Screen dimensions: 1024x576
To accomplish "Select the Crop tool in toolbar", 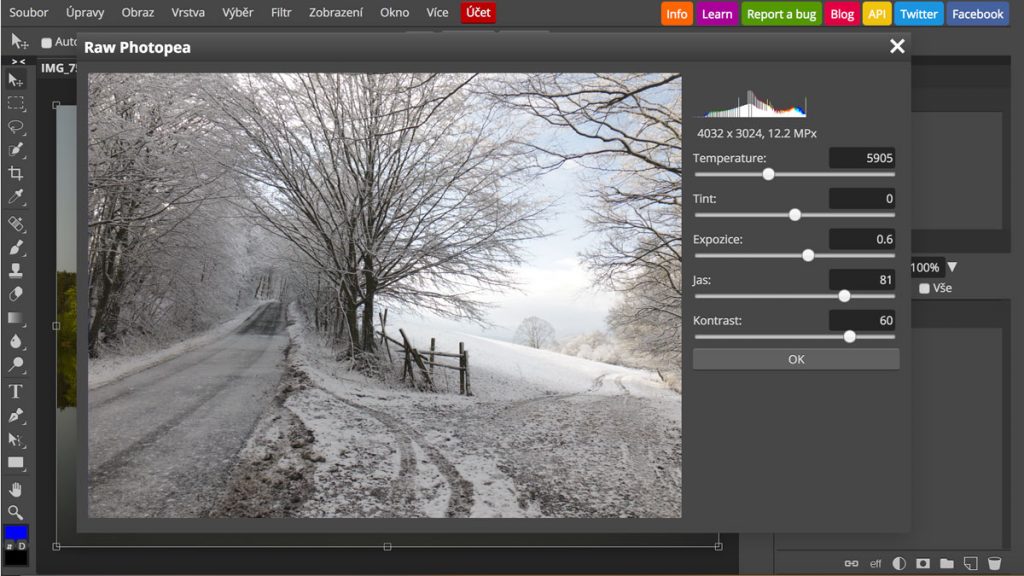I will click(x=16, y=173).
